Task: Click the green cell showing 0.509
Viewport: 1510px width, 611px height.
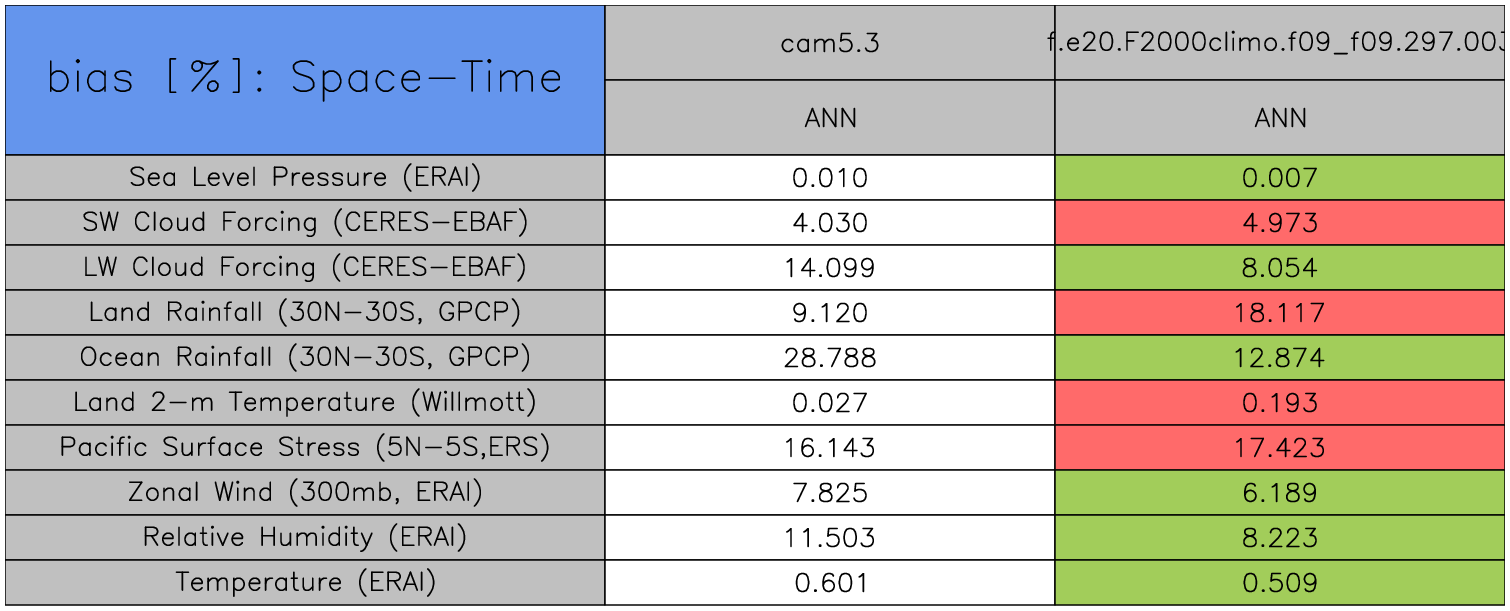Action: click(x=1280, y=583)
